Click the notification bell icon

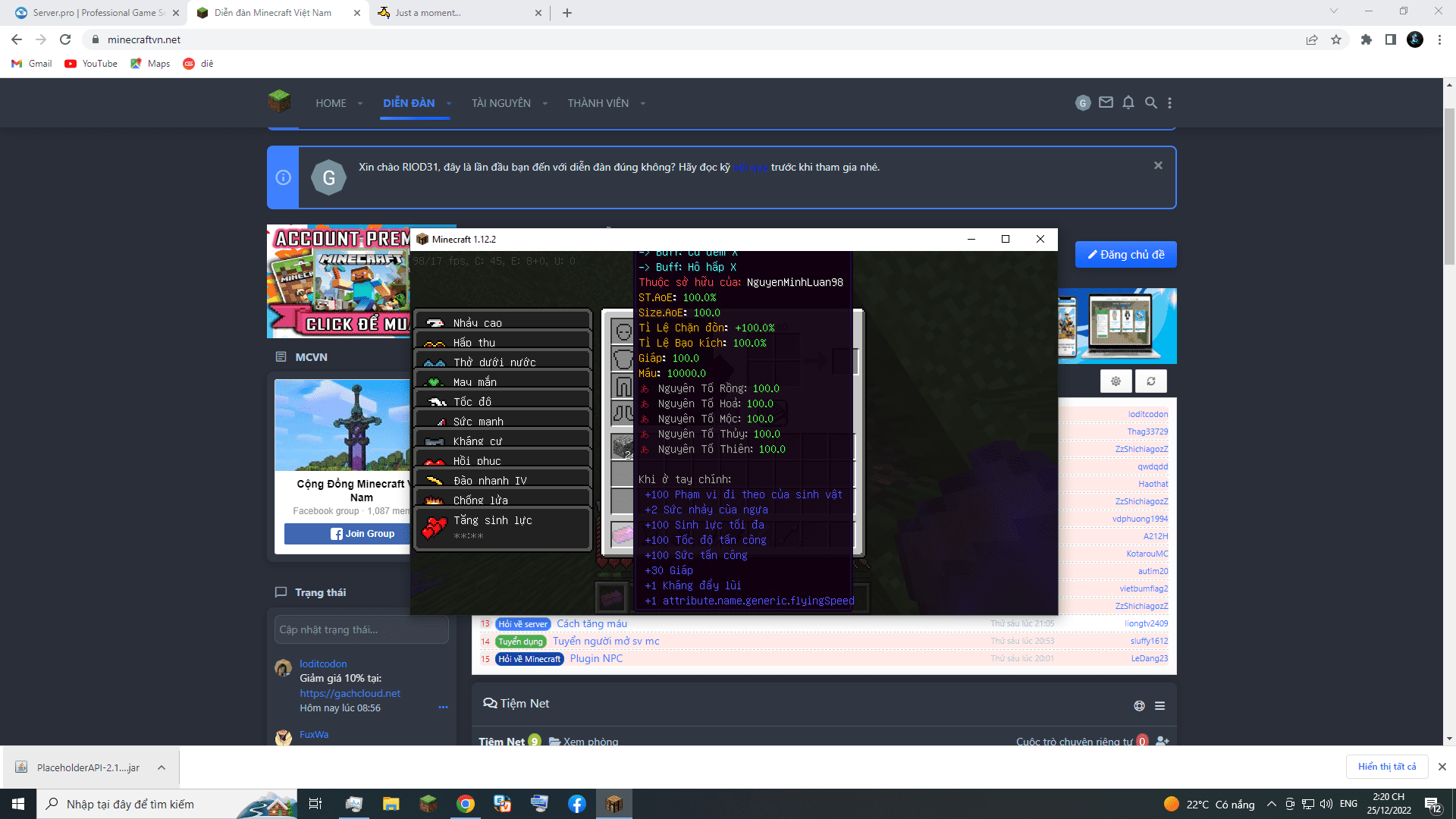pyautogui.click(x=1128, y=102)
